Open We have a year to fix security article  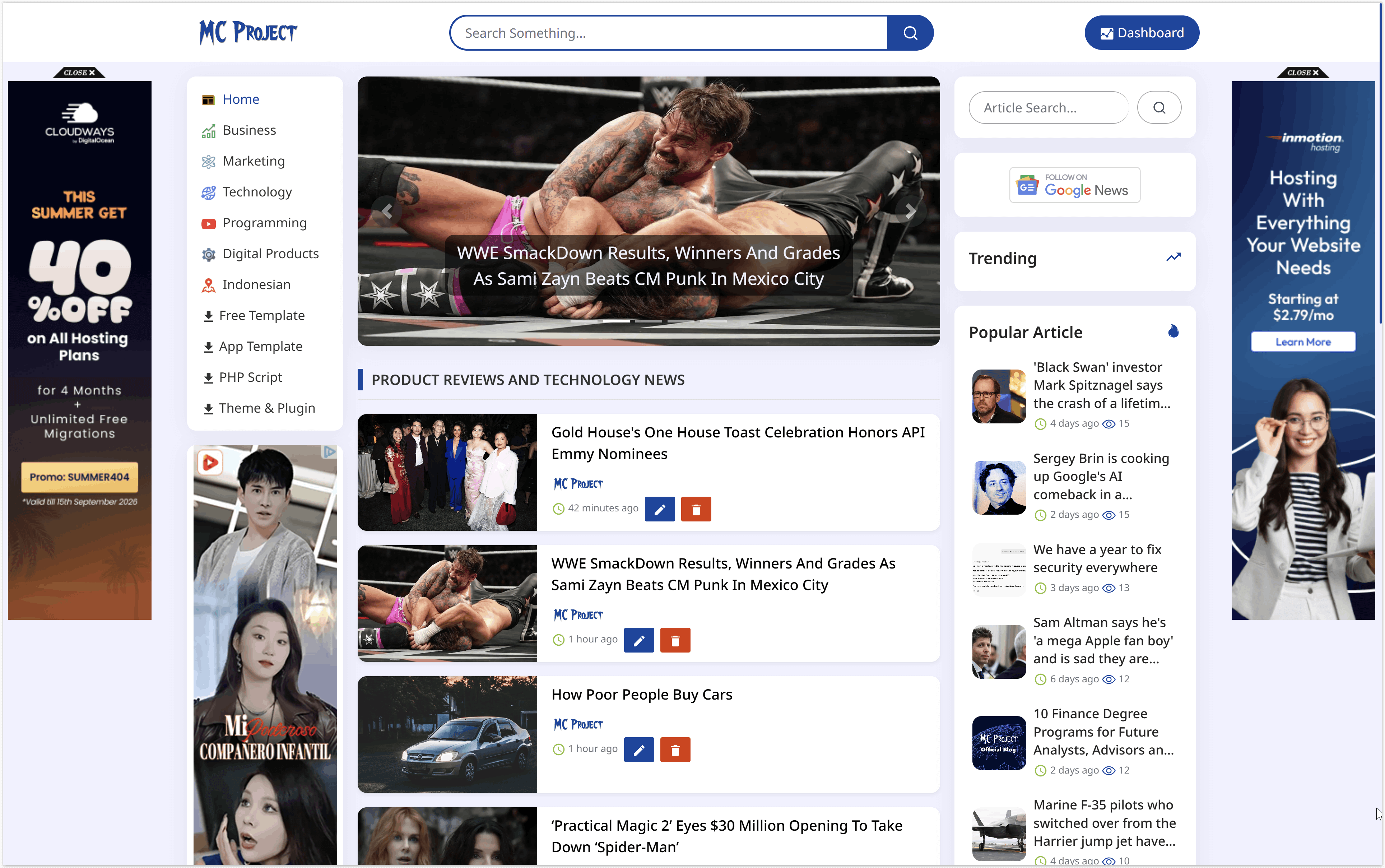(1097, 558)
